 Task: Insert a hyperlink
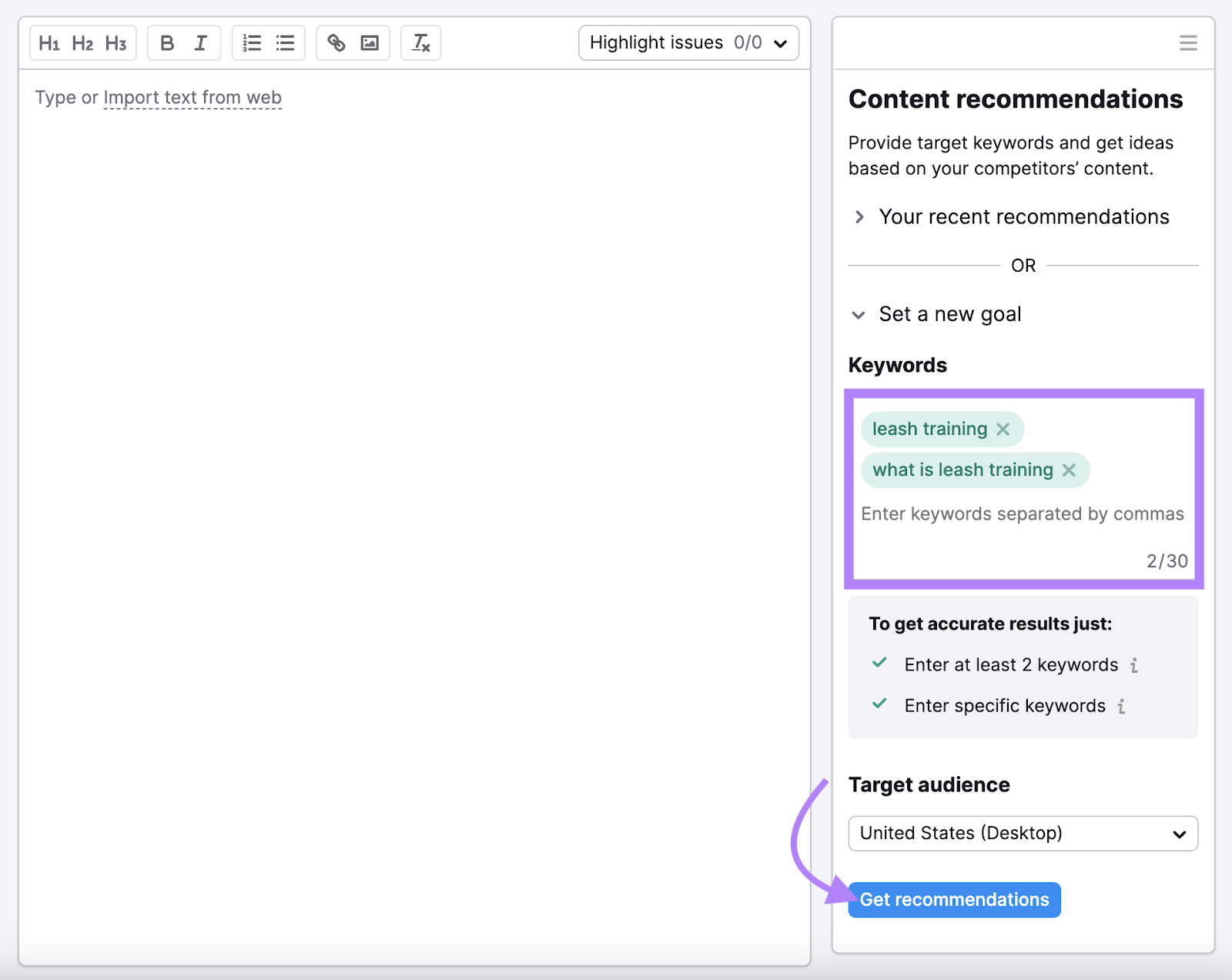point(336,43)
